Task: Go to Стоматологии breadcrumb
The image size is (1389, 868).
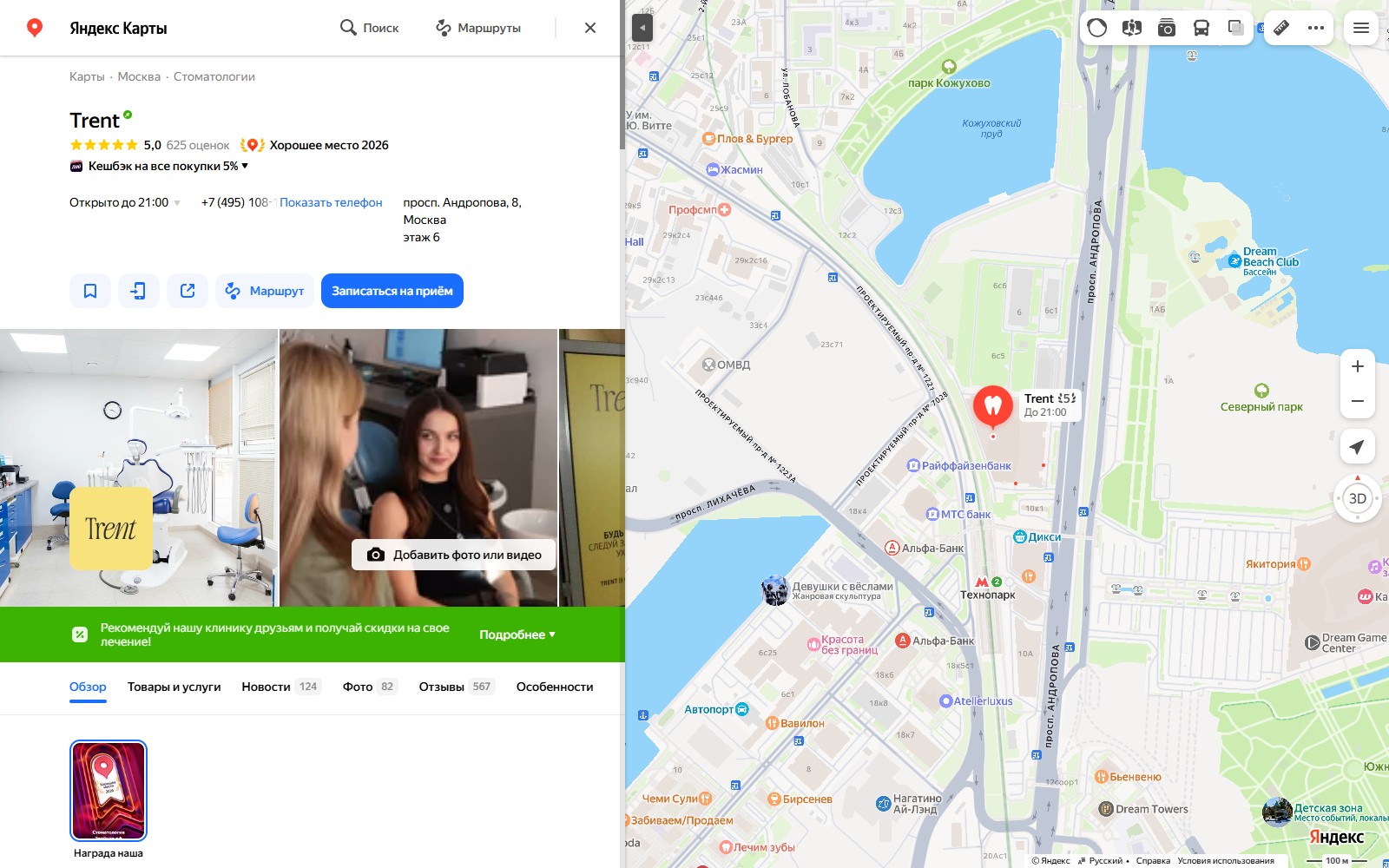Action: coord(214,76)
